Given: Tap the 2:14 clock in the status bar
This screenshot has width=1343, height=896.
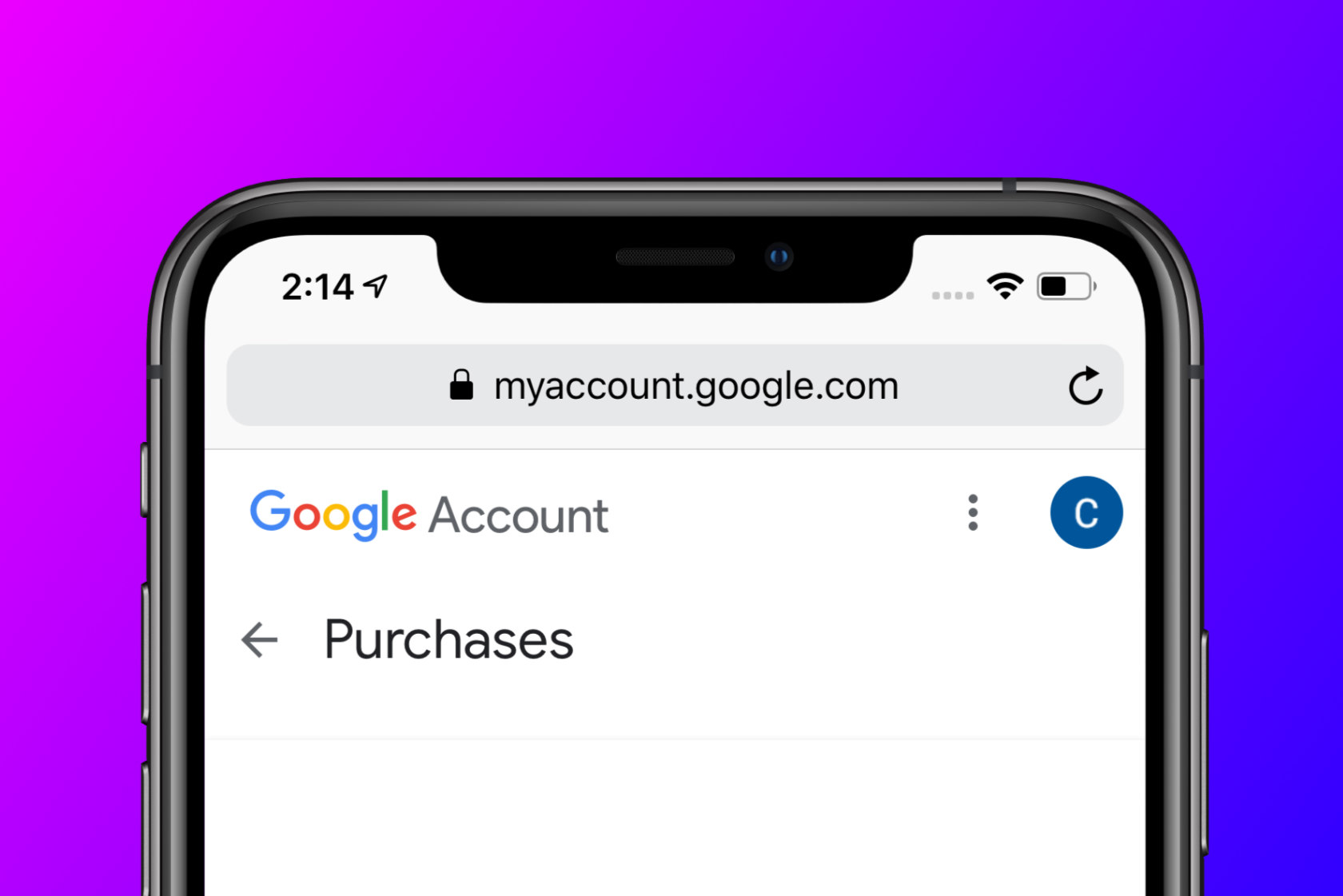Looking at the screenshot, I should coord(317,287).
